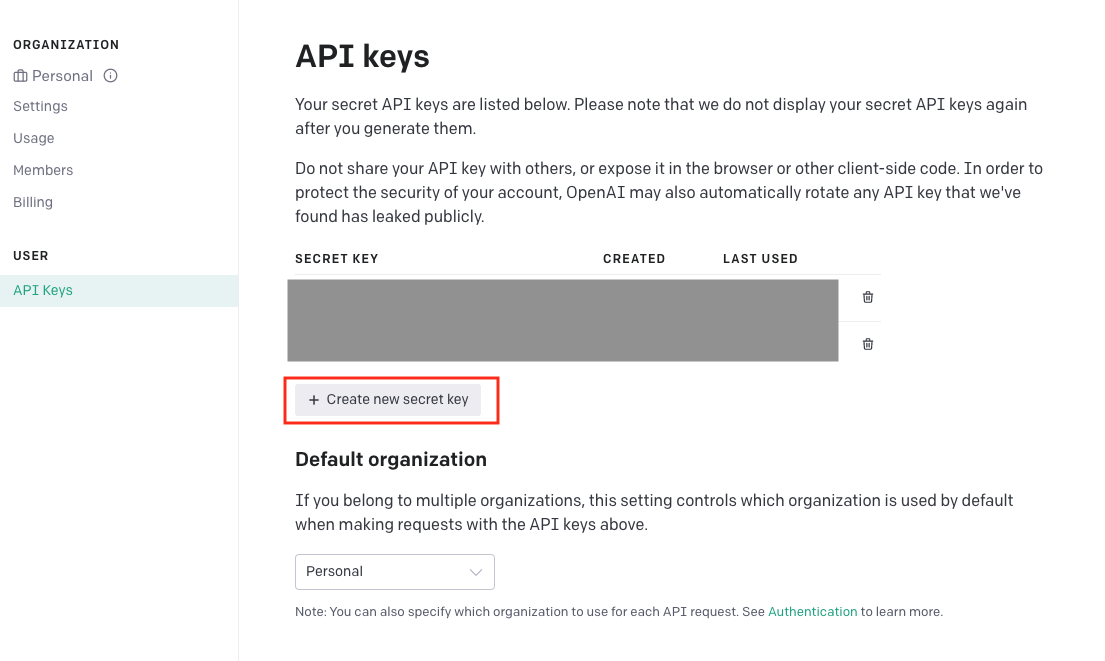Open the Default organization Personal dropdown
The width and height of the screenshot is (1105, 661).
pos(394,572)
